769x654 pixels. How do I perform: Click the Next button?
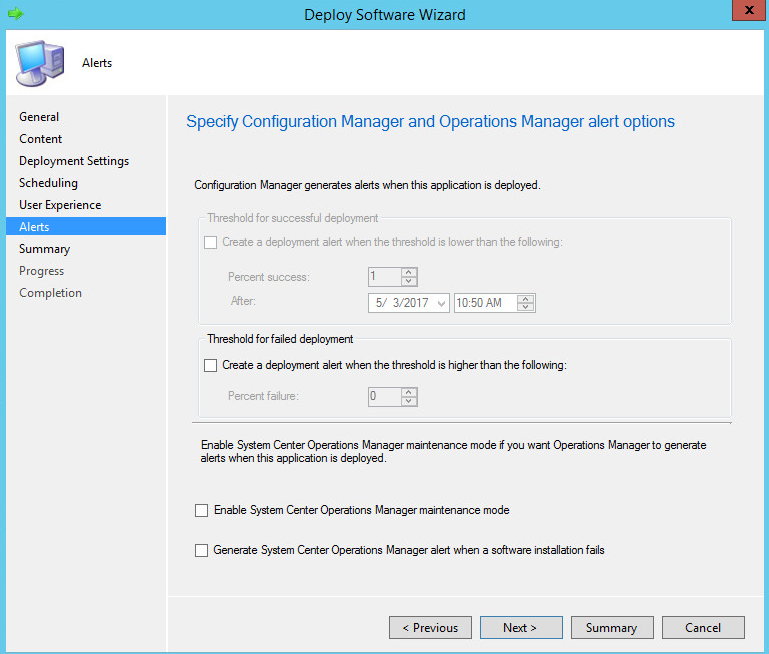tap(521, 628)
